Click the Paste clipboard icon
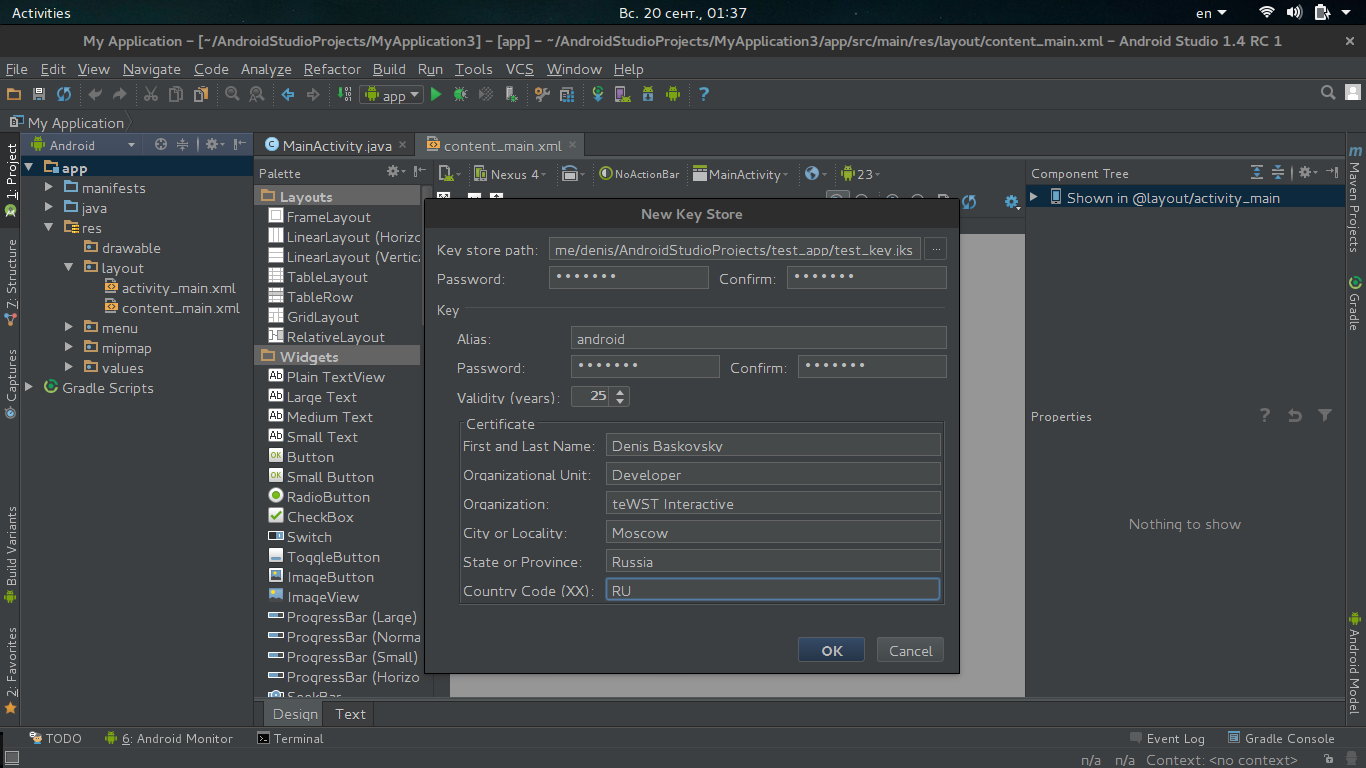This screenshot has height=768, width=1366. click(x=201, y=94)
